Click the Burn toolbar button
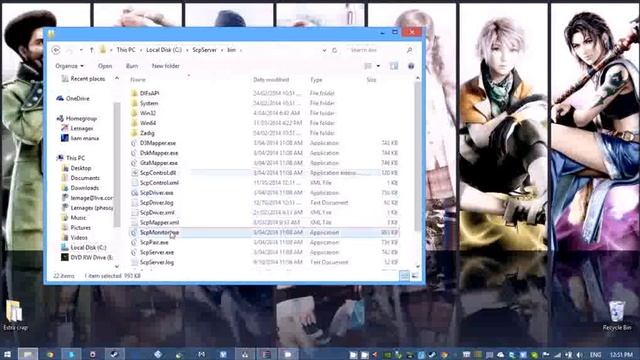The image size is (640, 360). coord(132,66)
